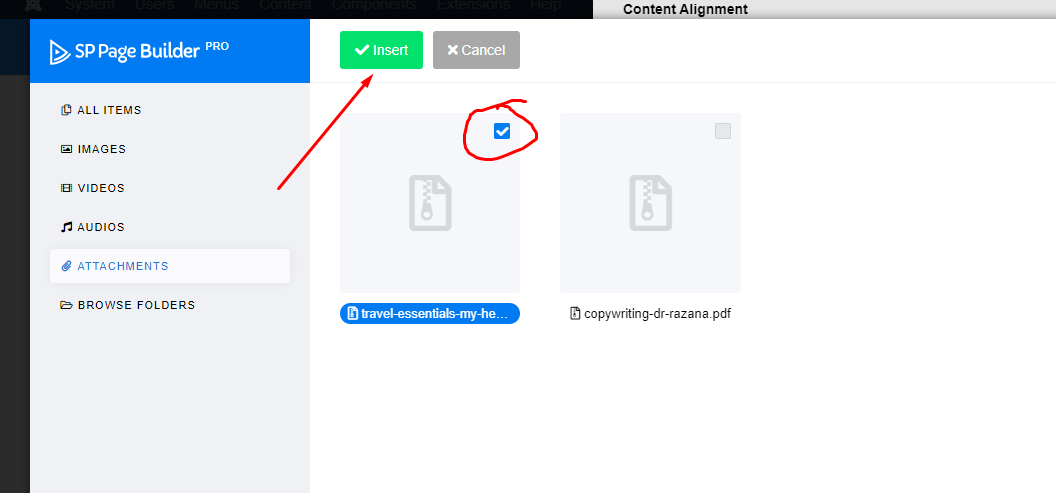The height and width of the screenshot is (493, 1056).
Task: Click the Images picture icon in sidebar
Action: tap(66, 149)
